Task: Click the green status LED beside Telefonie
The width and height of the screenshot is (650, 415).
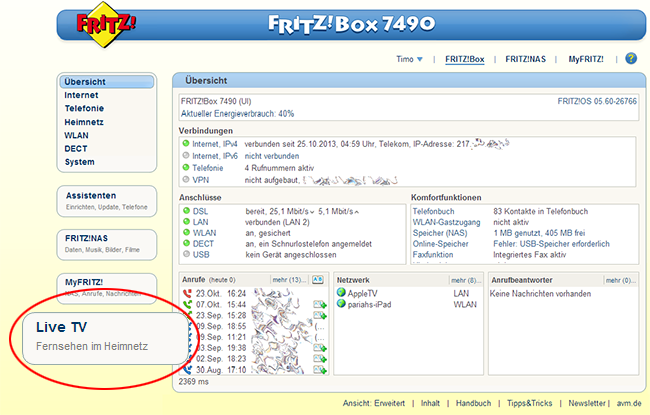Action: [x=186, y=167]
